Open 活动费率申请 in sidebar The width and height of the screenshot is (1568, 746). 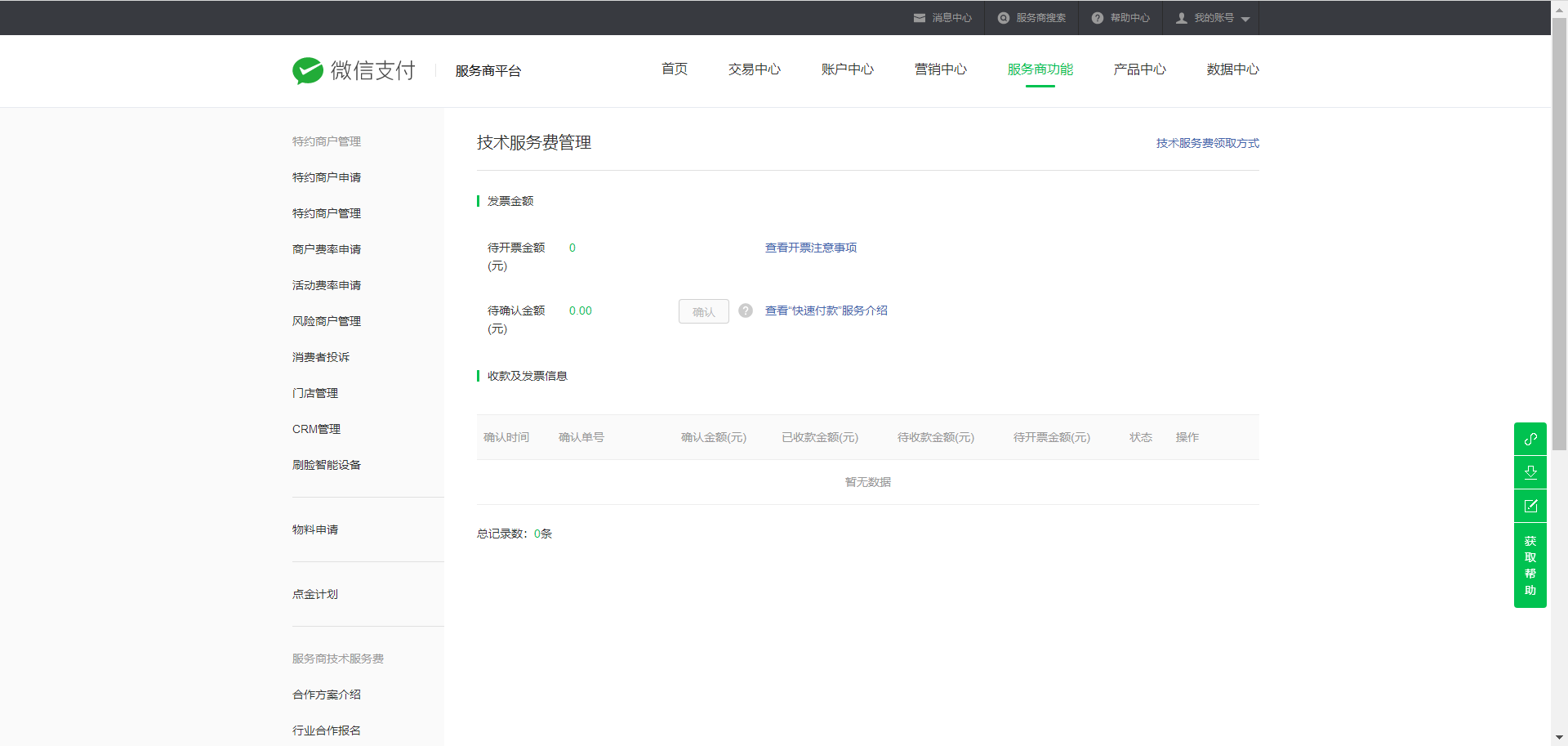point(327,285)
